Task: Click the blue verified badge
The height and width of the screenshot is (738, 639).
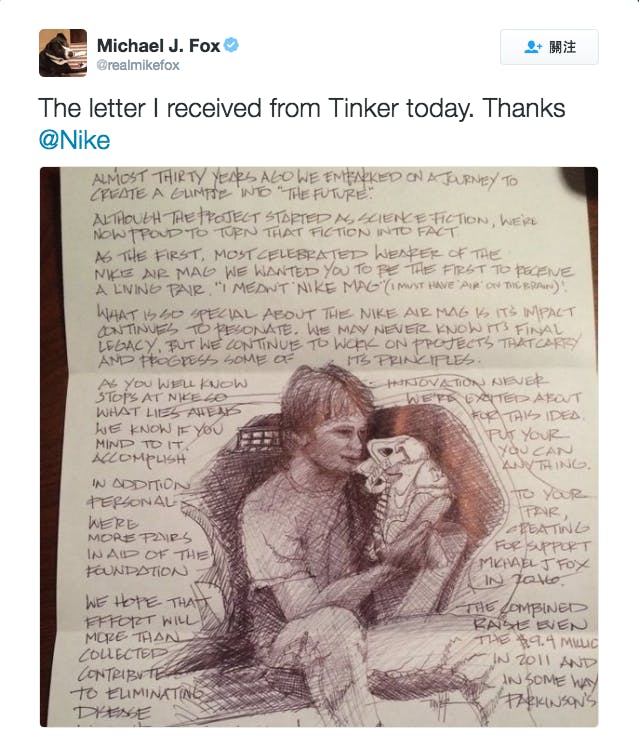Action: point(231,45)
